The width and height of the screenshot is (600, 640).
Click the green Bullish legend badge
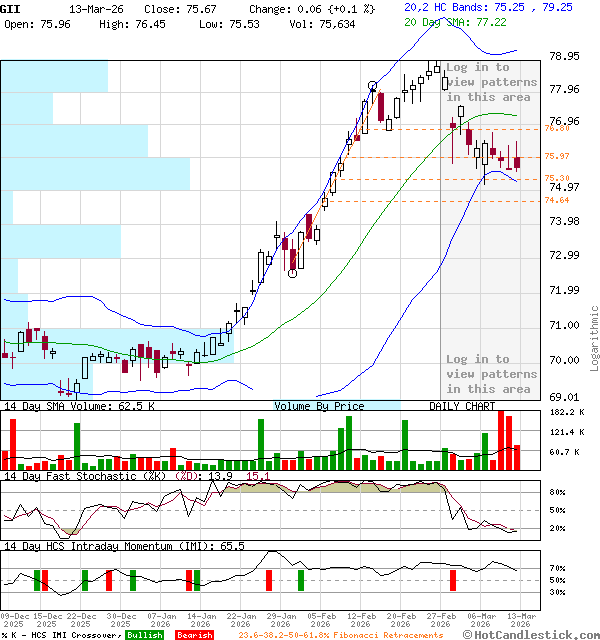145,635
